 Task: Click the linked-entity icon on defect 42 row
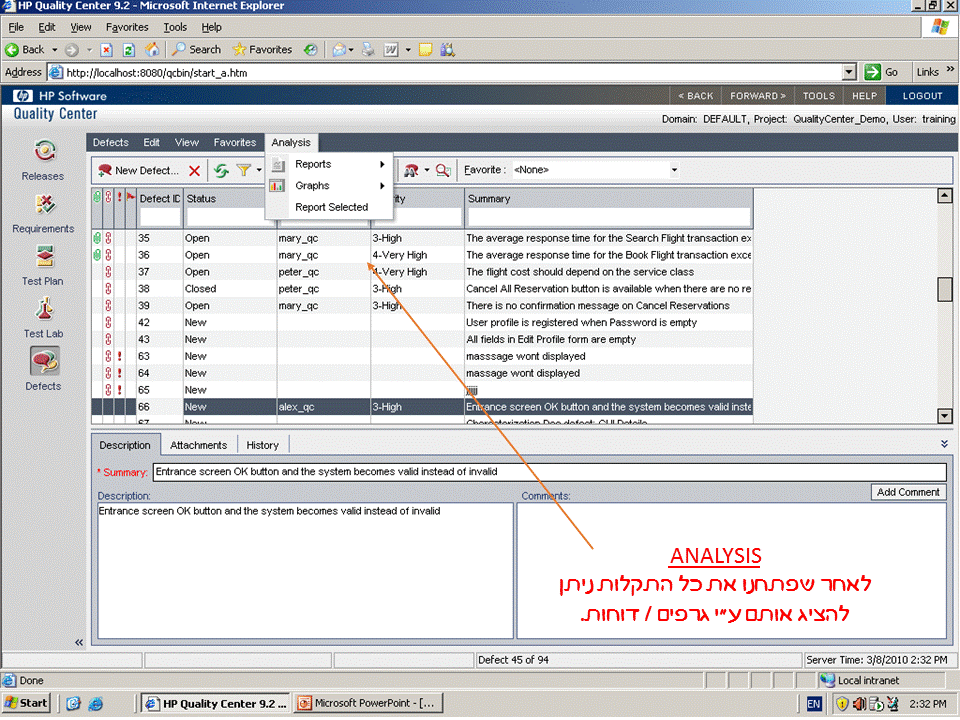[x=108, y=323]
